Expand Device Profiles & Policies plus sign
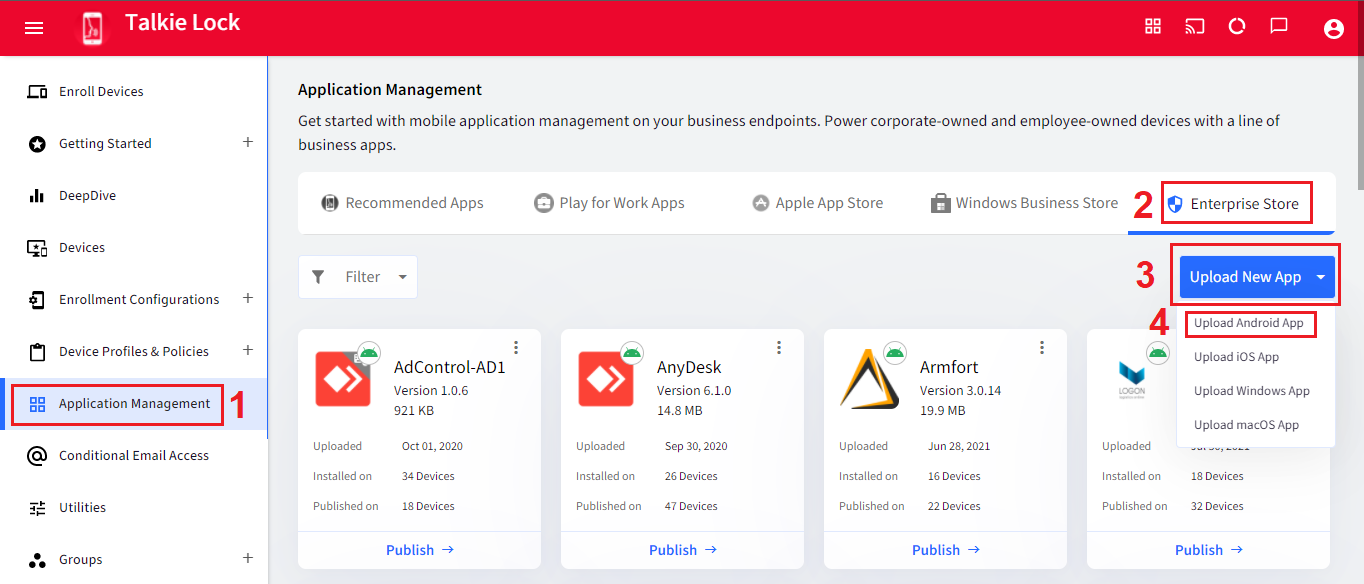The image size is (1364, 584). (x=248, y=350)
